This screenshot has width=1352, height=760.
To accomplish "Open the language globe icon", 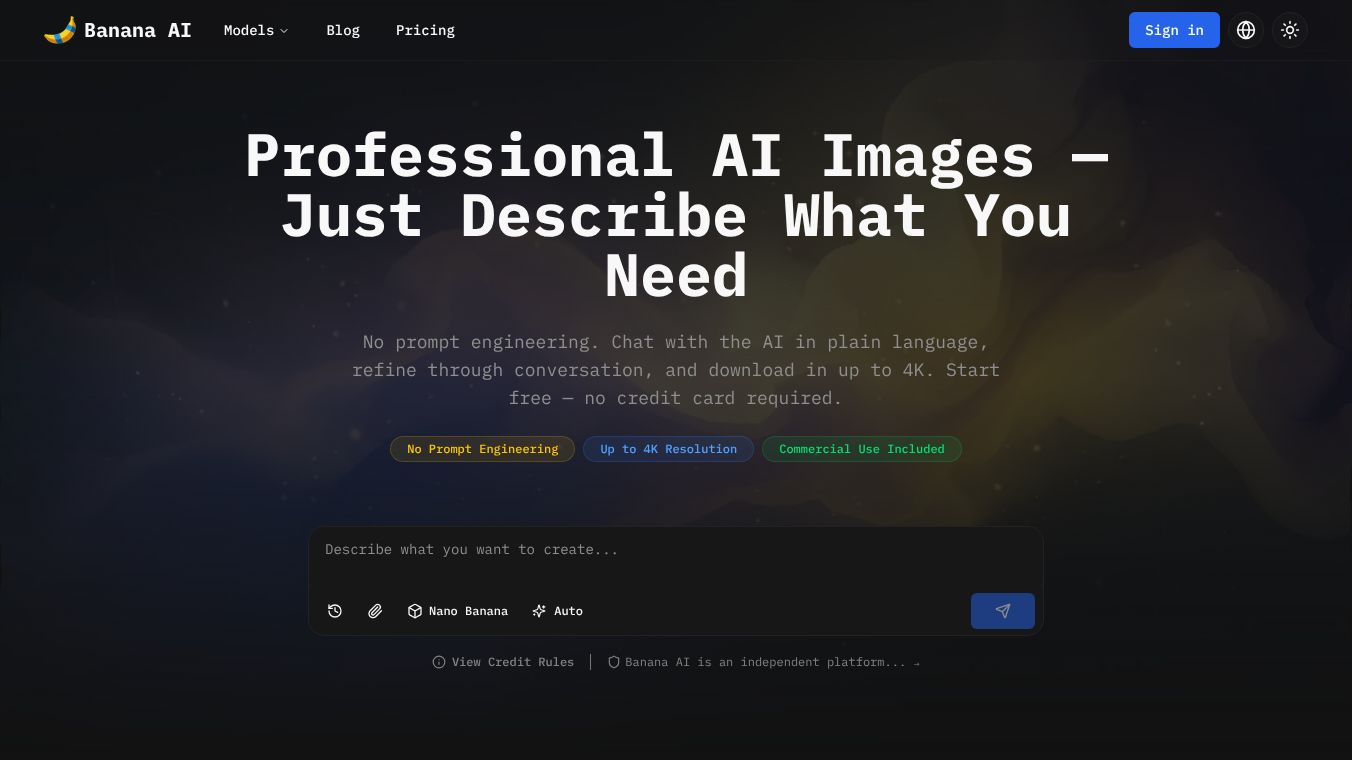I will click(x=1246, y=30).
